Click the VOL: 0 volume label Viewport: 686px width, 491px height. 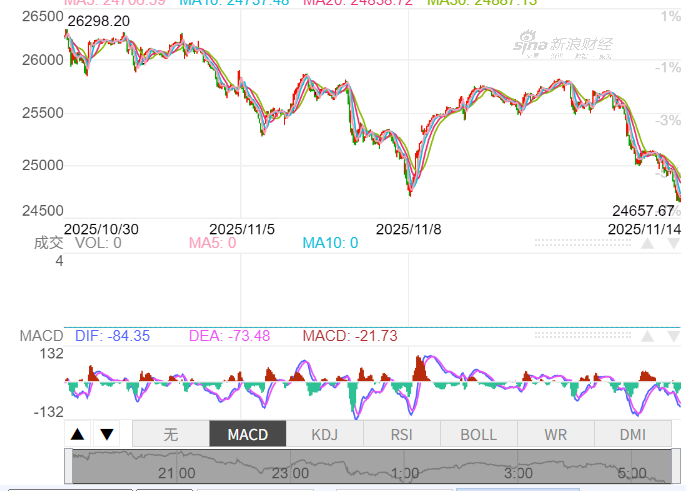click(98, 243)
